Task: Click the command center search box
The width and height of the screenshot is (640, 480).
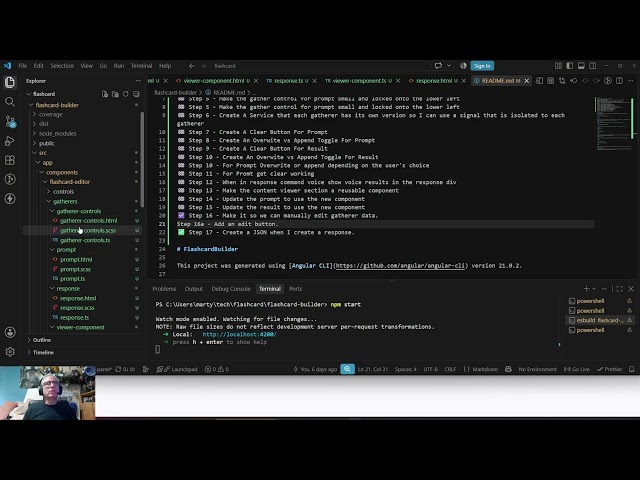Action: [x=320, y=66]
